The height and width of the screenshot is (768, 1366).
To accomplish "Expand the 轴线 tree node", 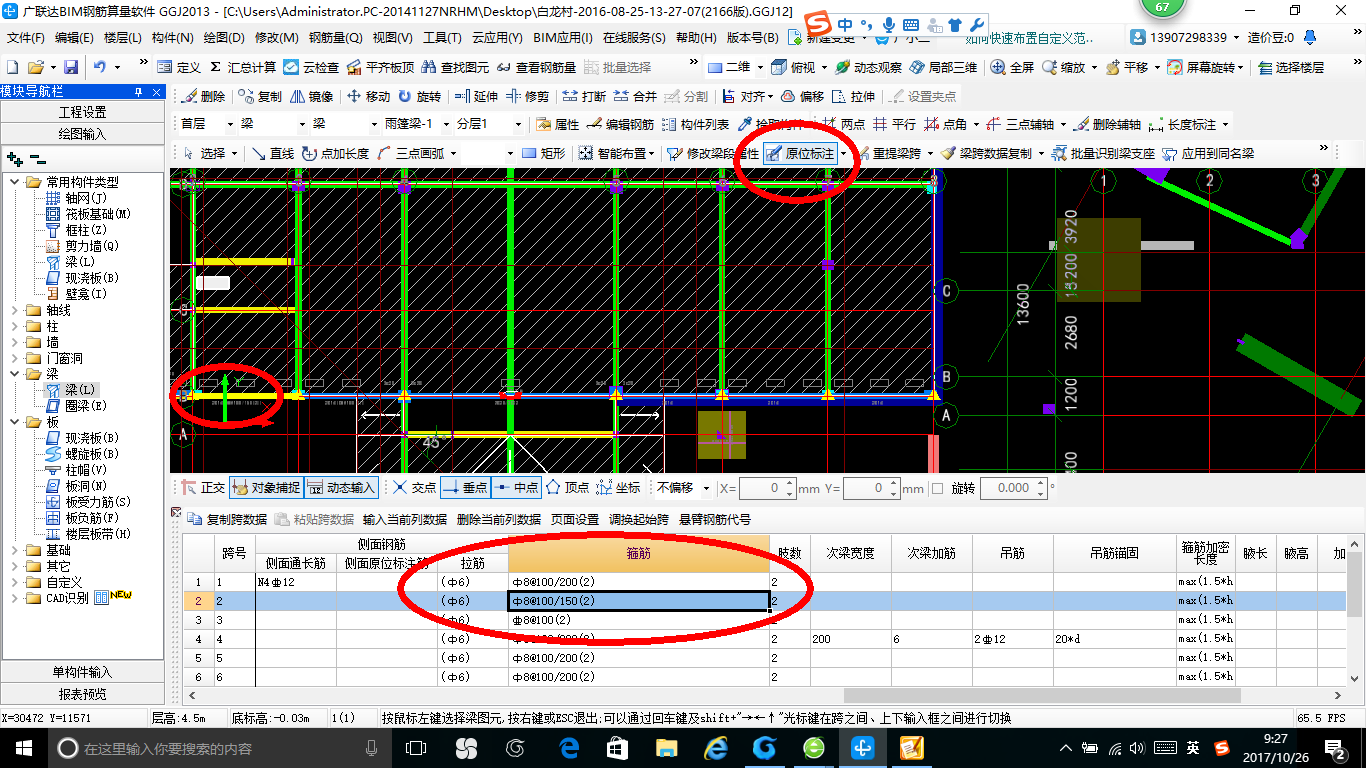I will 15,310.
